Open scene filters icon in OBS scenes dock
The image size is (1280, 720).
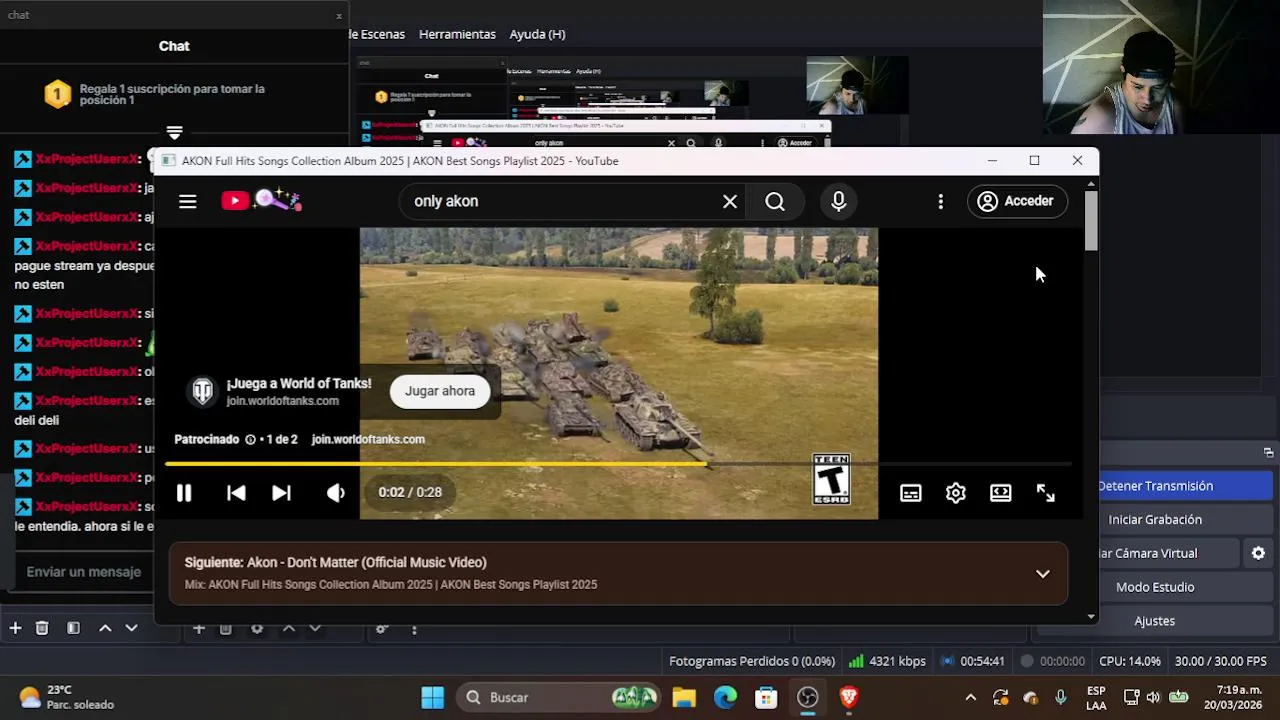(73, 628)
